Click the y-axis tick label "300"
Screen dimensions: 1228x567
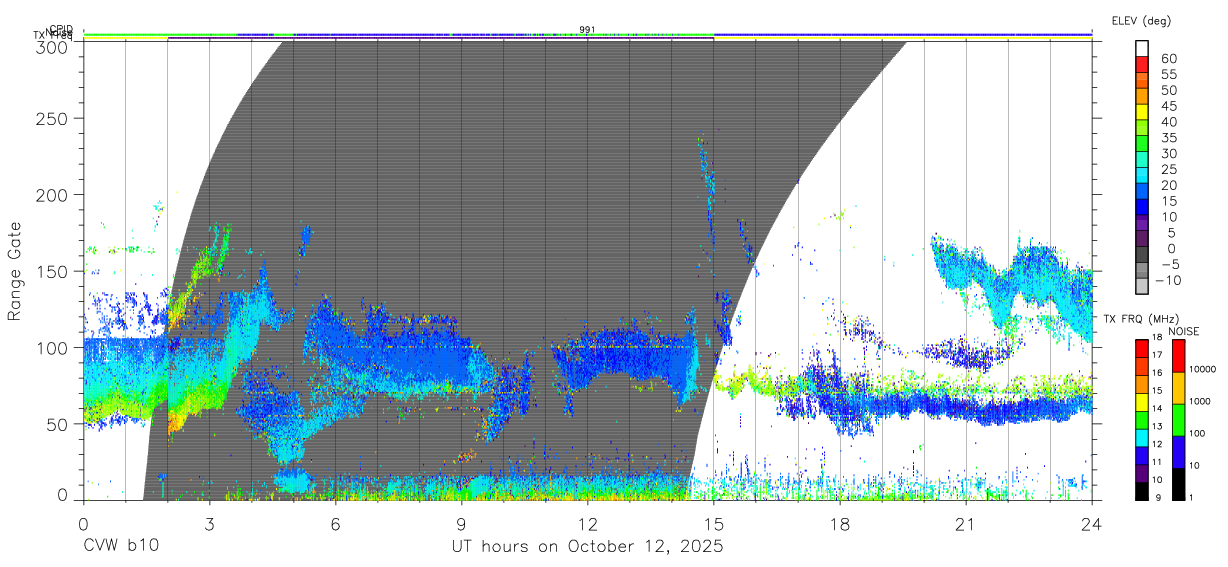pyautogui.click(x=53, y=46)
